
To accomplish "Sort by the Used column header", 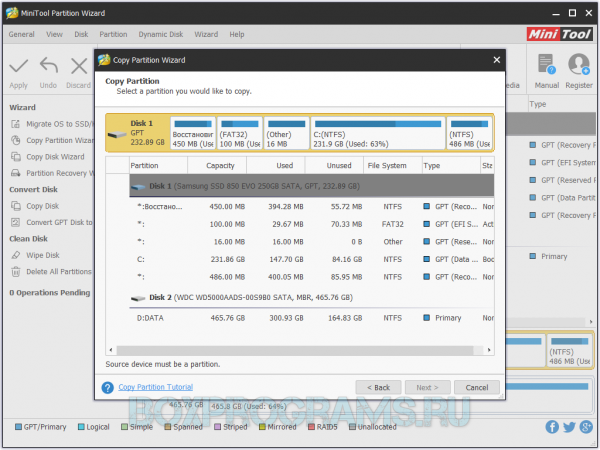I will [x=276, y=165].
